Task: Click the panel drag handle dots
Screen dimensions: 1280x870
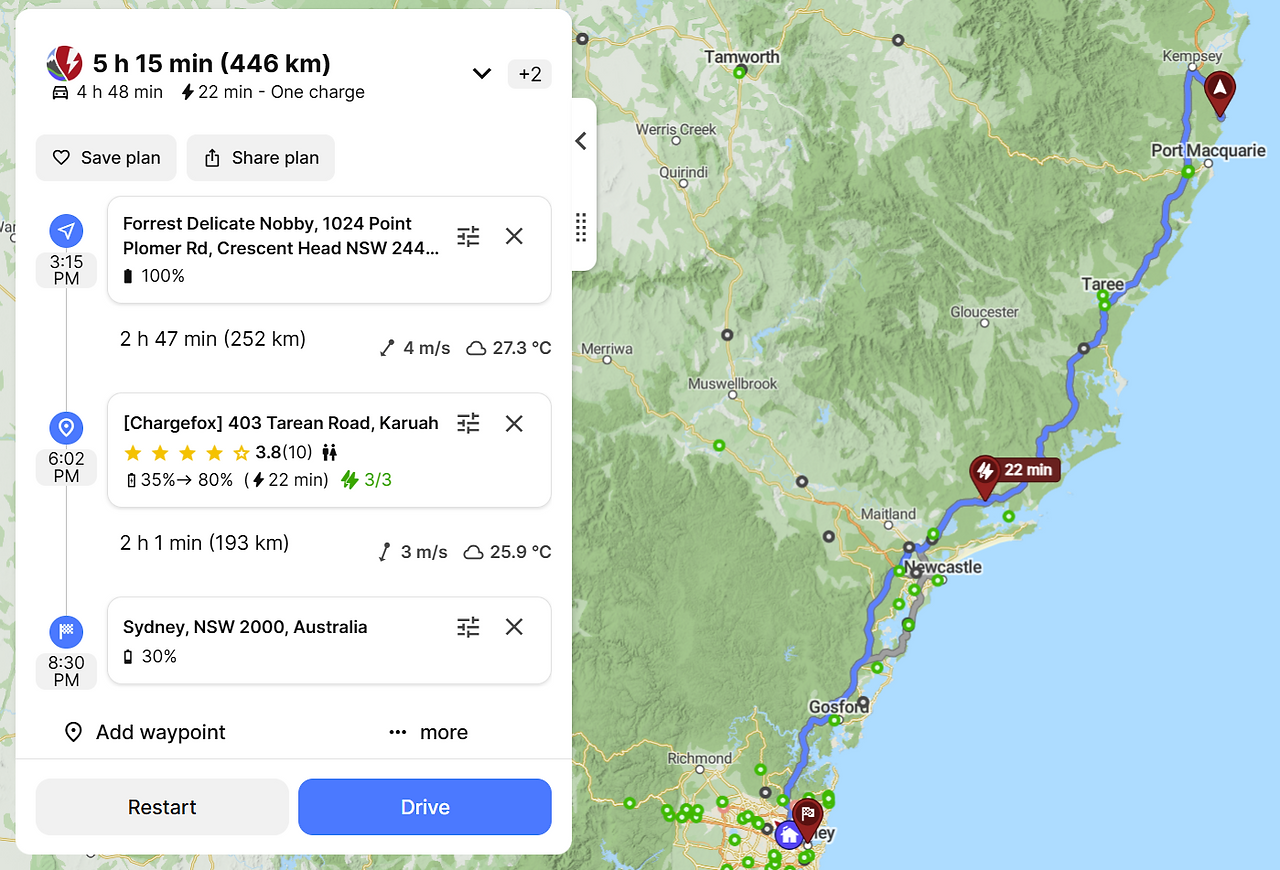Action: pos(581,227)
